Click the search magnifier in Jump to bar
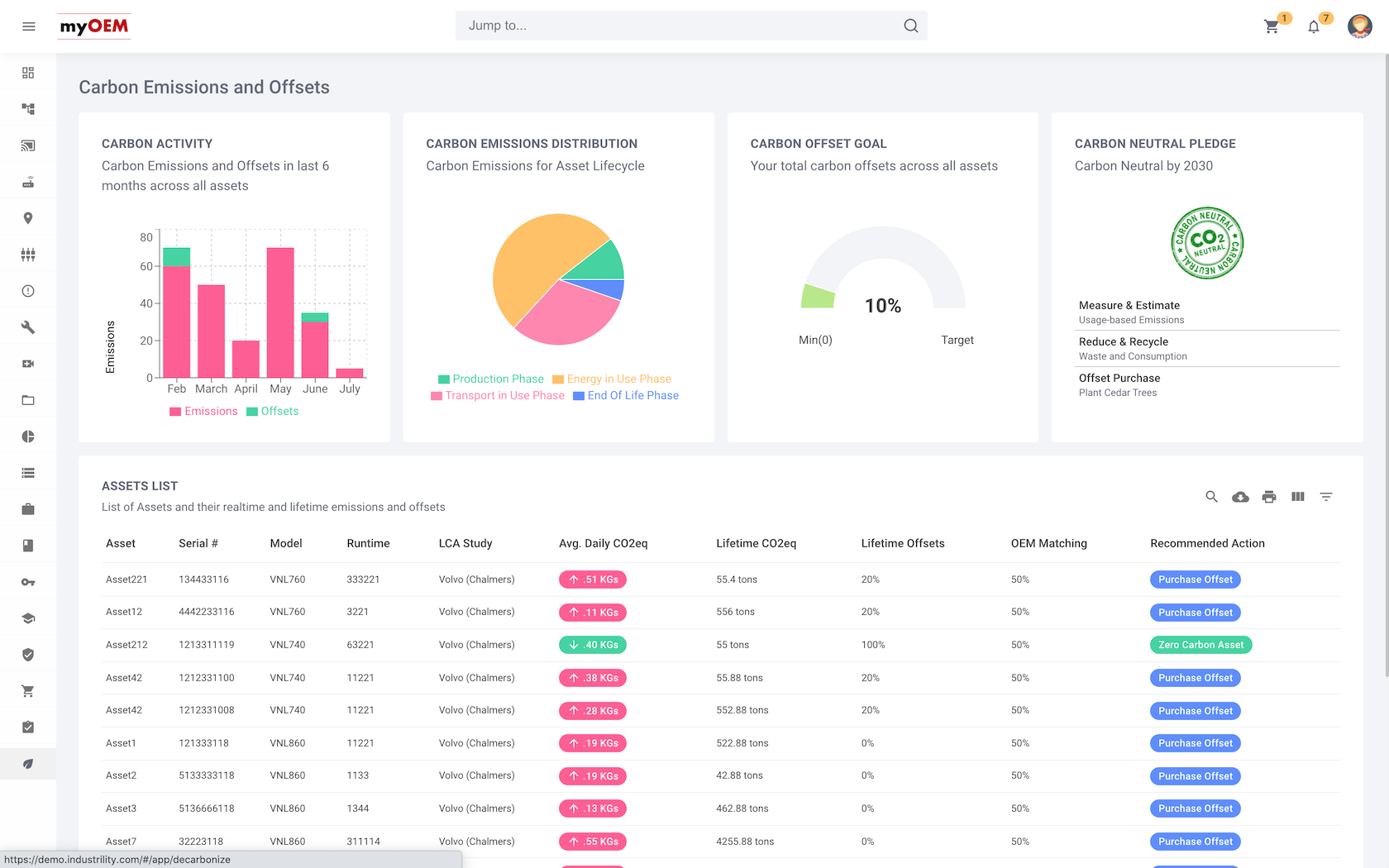Screen dimensions: 1389x868 tap(910, 26)
